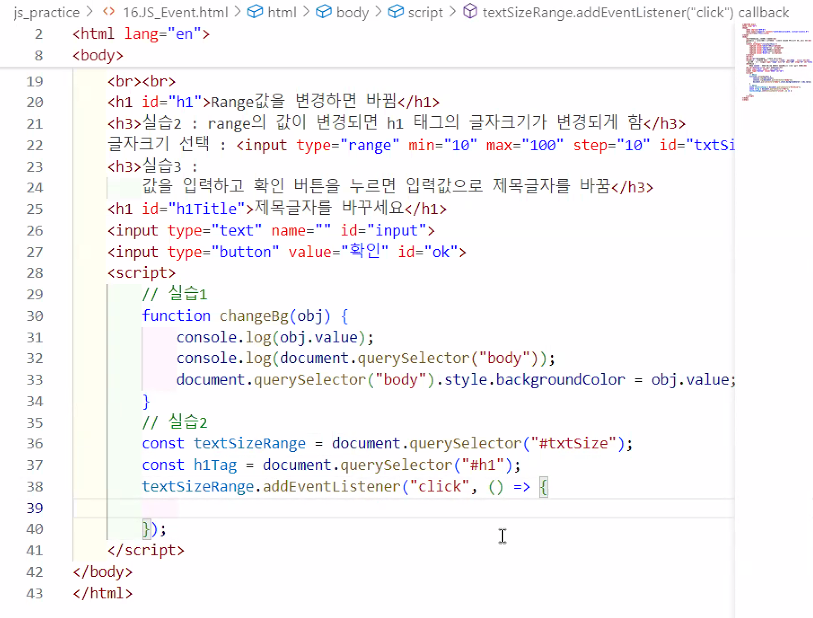Click closing '});' on line 40
Screen dimensions: 813x618
[154, 529]
